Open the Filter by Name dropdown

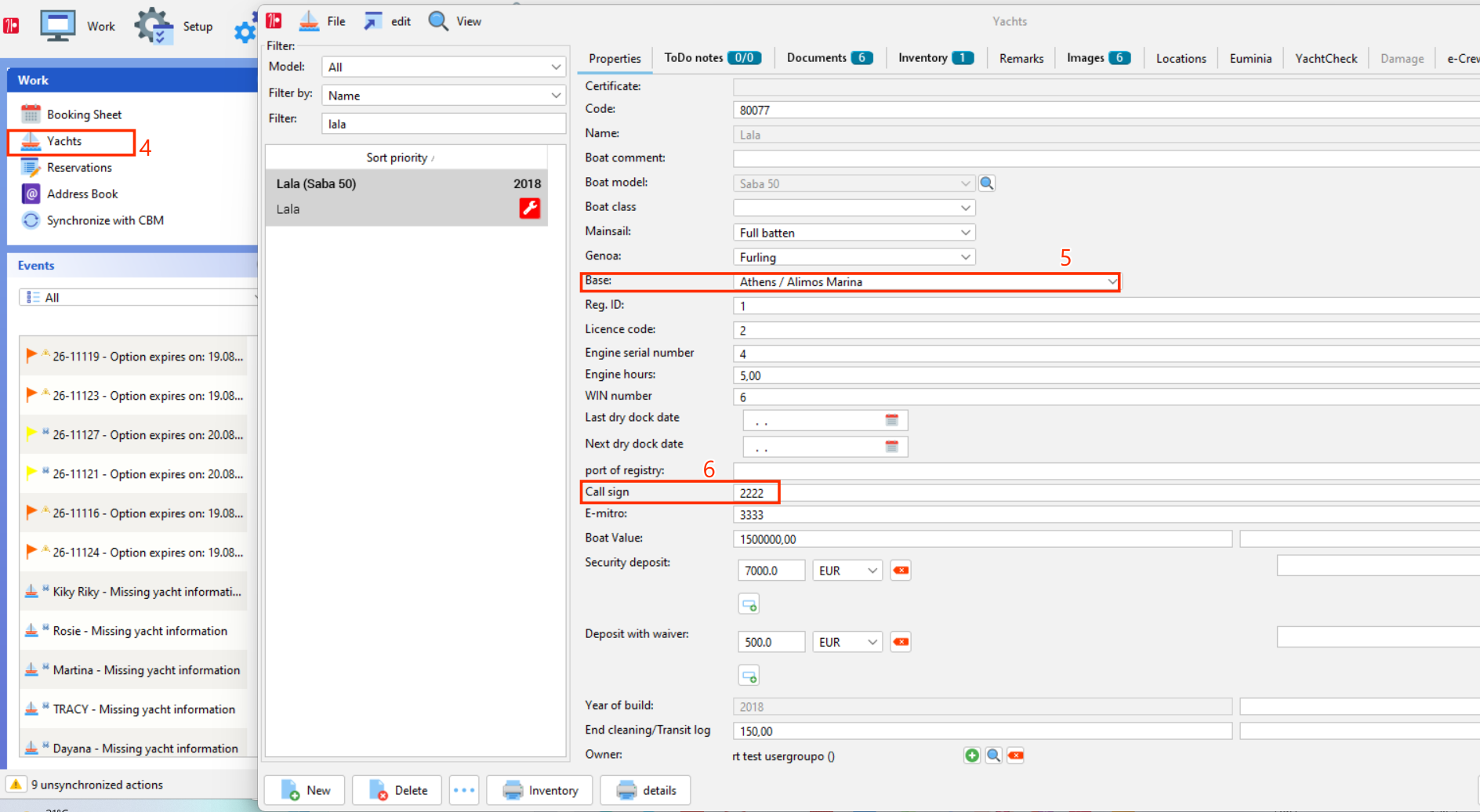444,96
